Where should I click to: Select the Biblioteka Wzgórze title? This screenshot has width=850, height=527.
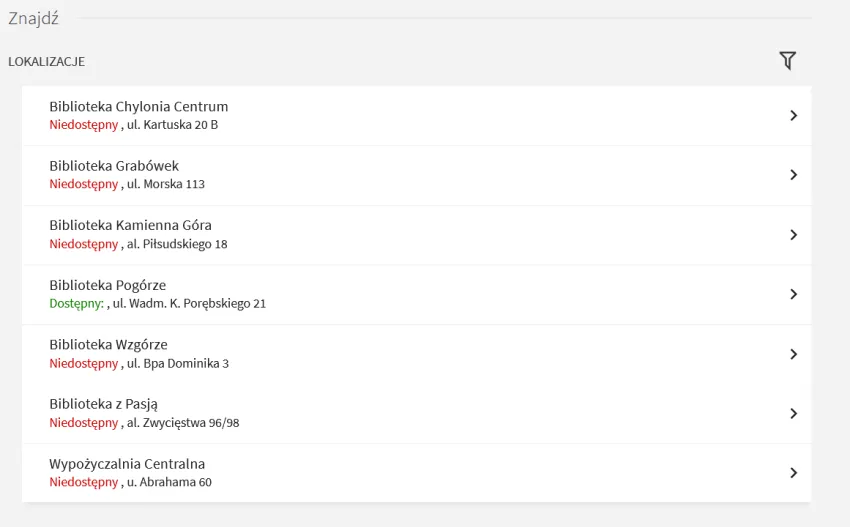tap(108, 345)
